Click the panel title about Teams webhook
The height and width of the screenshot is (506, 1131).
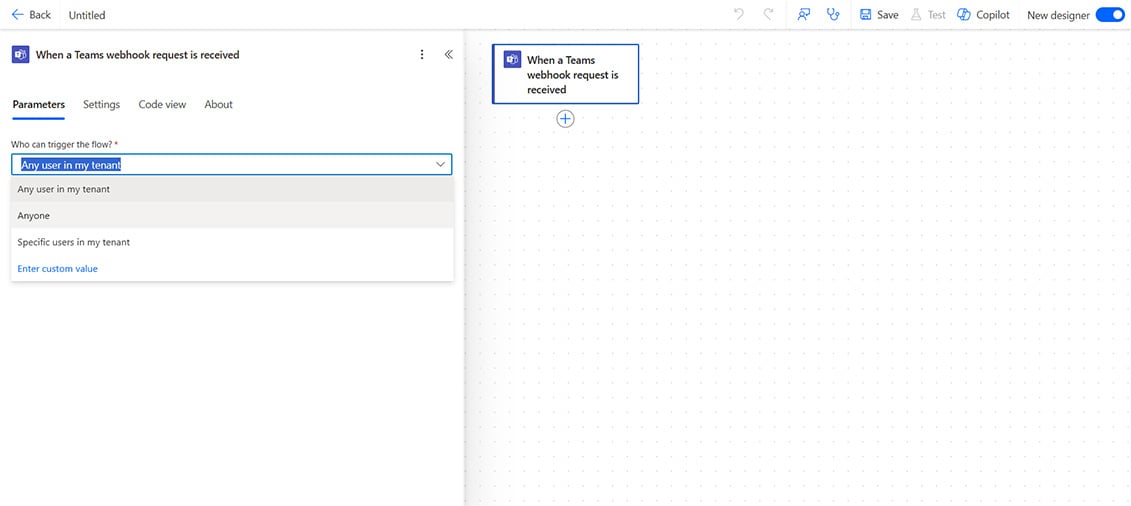pyautogui.click(x=138, y=55)
